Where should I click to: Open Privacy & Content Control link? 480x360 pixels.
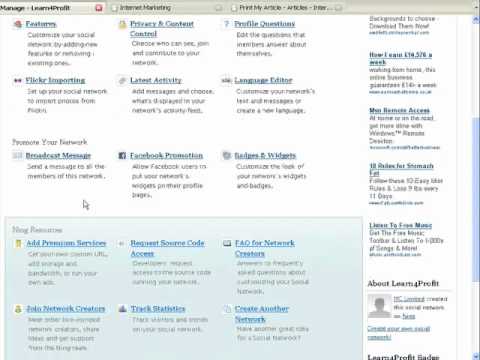pyautogui.click(x=162, y=29)
